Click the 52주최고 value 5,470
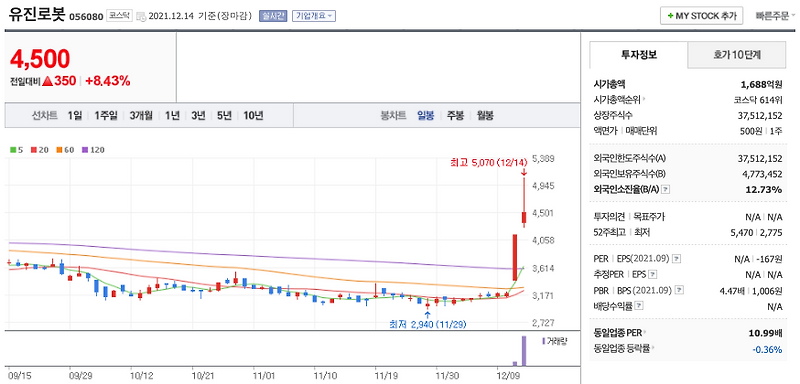 [741, 232]
